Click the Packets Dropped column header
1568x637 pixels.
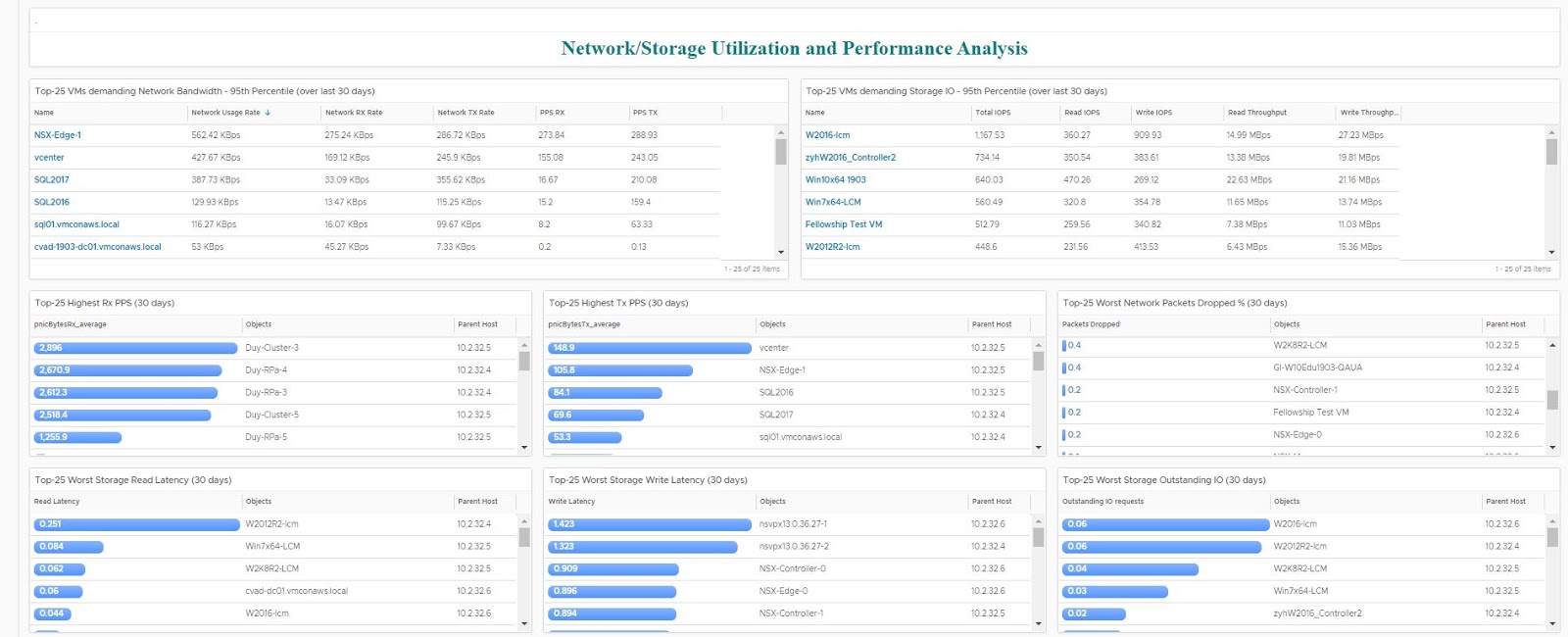(x=1091, y=324)
